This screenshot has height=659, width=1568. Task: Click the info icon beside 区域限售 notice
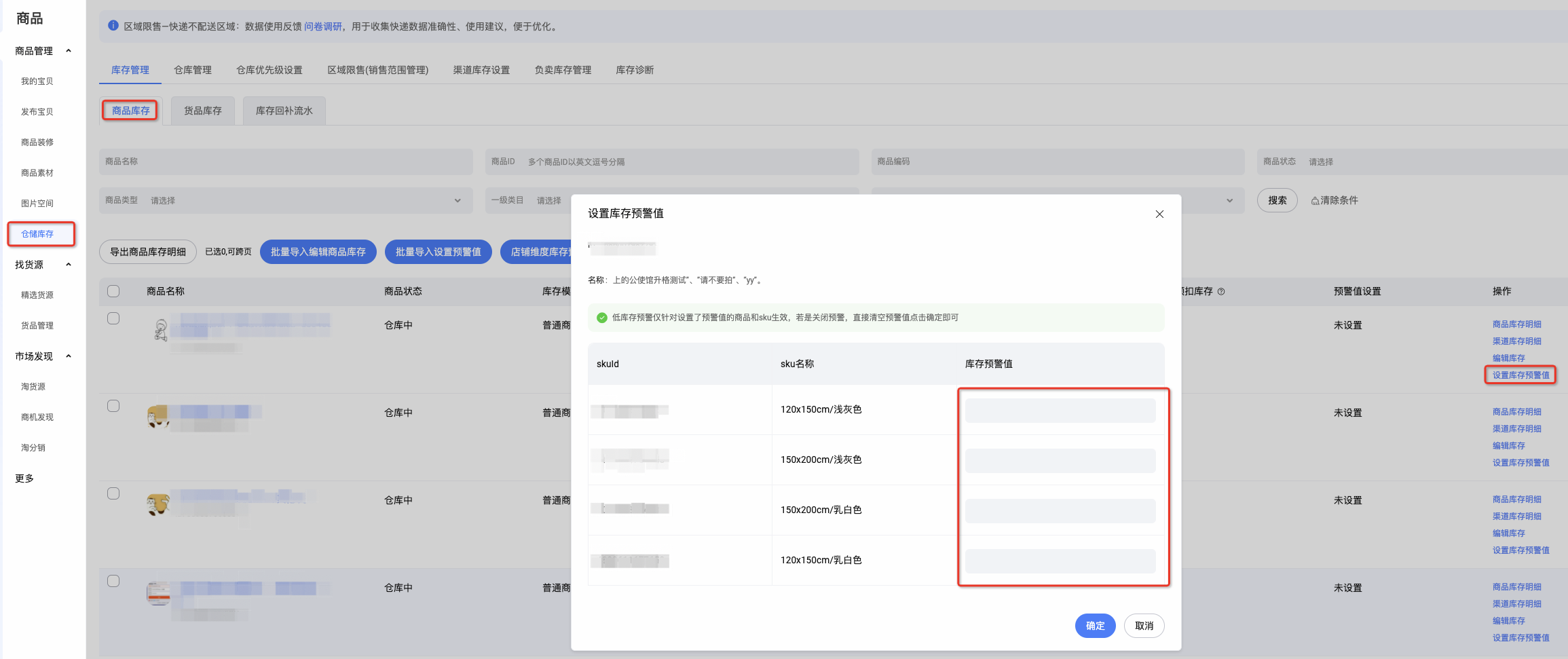pyautogui.click(x=113, y=26)
